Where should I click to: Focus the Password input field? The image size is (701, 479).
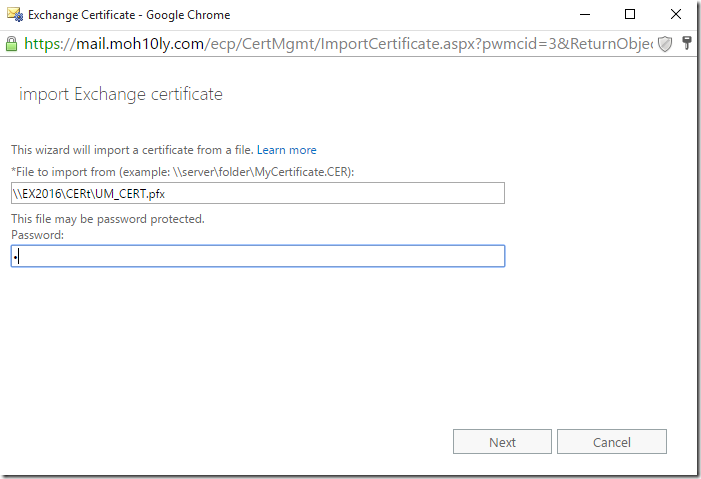[x=258, y=256]
